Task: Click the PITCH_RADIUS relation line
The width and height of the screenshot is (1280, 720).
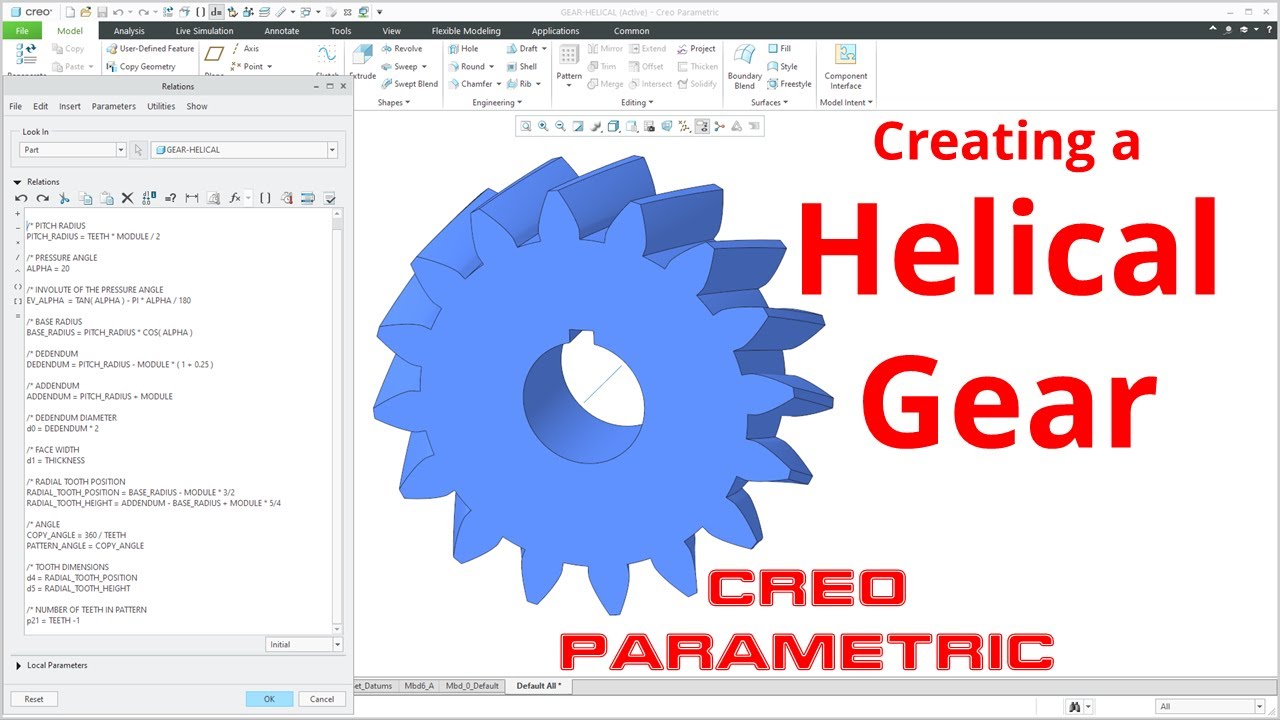Action: [x=93, y=237]
